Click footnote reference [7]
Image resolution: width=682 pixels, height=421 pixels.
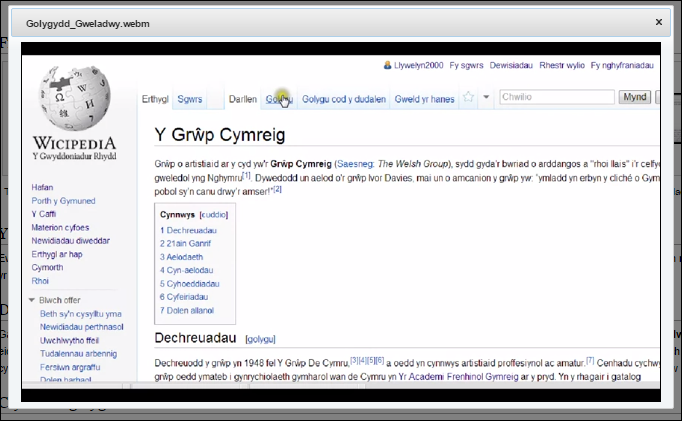590,360
